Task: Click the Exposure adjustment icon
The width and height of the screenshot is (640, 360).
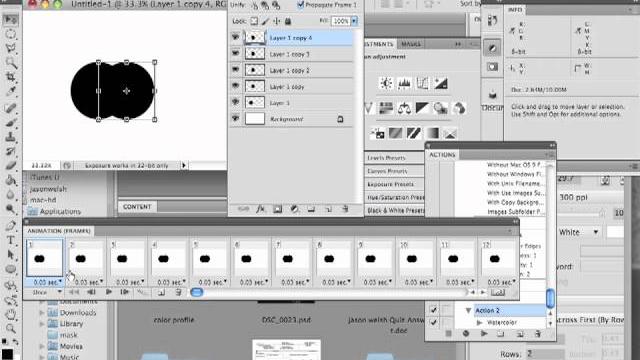Action: [441, 83]
